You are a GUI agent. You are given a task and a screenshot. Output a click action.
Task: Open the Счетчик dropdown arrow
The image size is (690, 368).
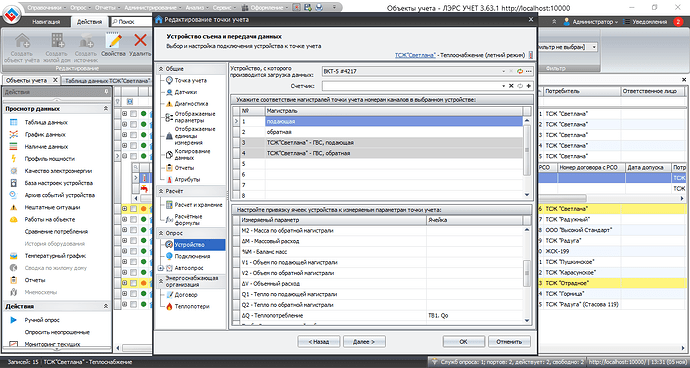pyautogui.click(x=504, y=86)
